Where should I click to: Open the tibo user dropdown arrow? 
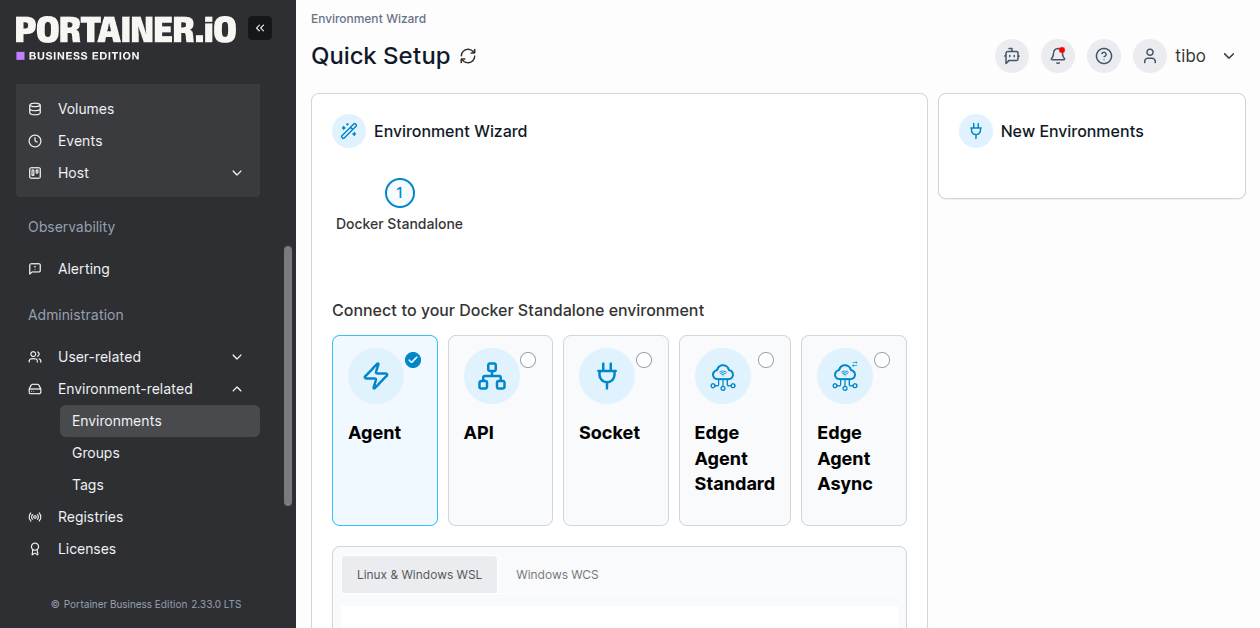[1229, 56]
